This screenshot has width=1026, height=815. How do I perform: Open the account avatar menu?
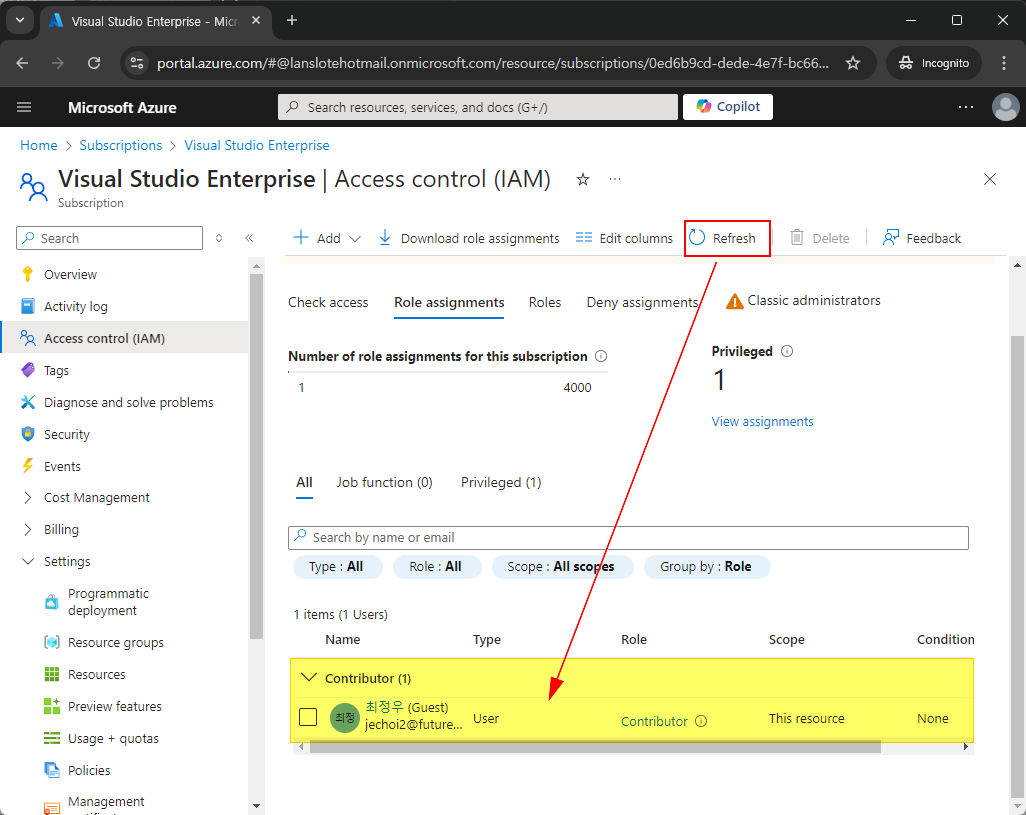[x=1006, y=107]
